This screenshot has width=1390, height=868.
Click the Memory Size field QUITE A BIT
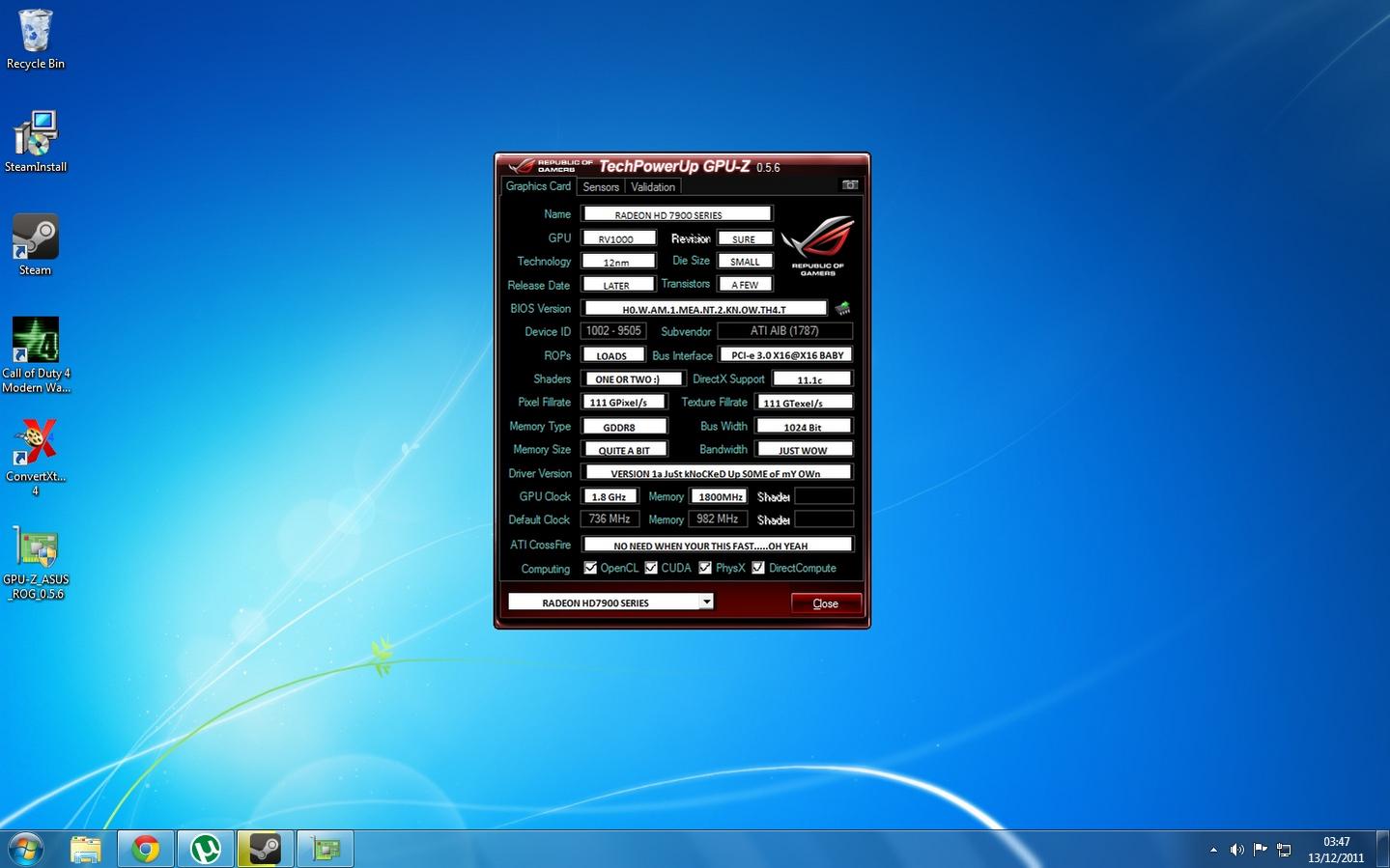624,450
